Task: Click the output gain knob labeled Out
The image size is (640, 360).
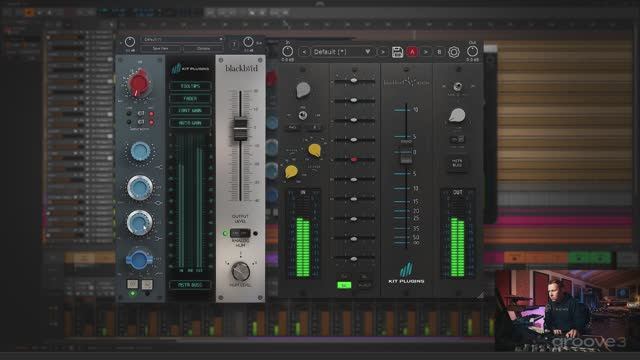Action: (x=472, y=51)
